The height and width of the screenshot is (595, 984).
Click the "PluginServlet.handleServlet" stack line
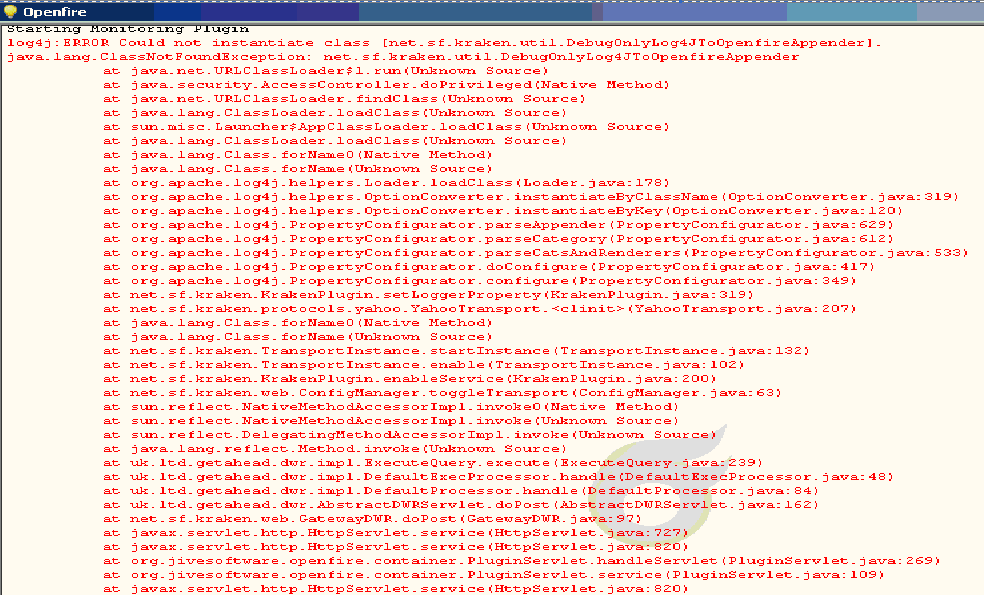point(521,561)
